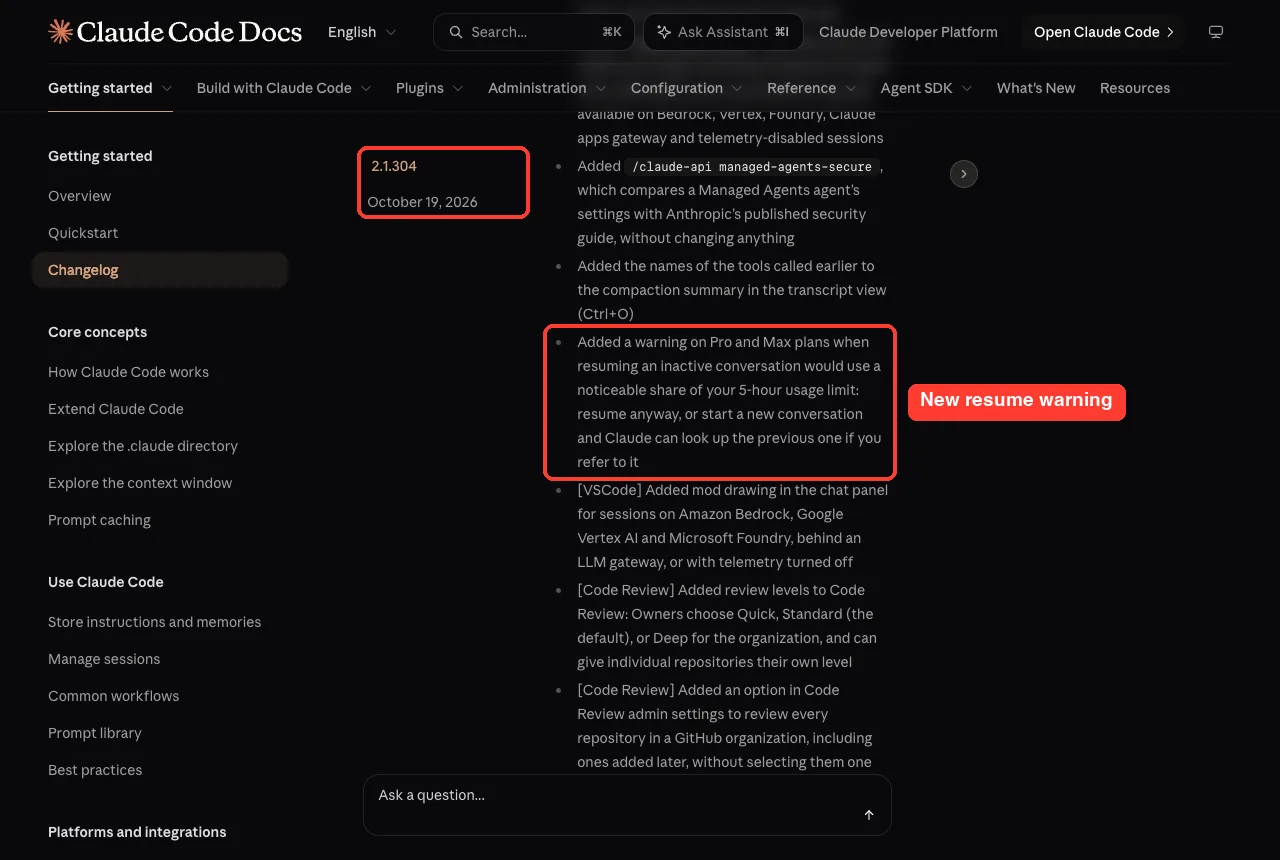
Task: Click the /claude-api managed-agents-secure code text
Action: coord(752,166)
